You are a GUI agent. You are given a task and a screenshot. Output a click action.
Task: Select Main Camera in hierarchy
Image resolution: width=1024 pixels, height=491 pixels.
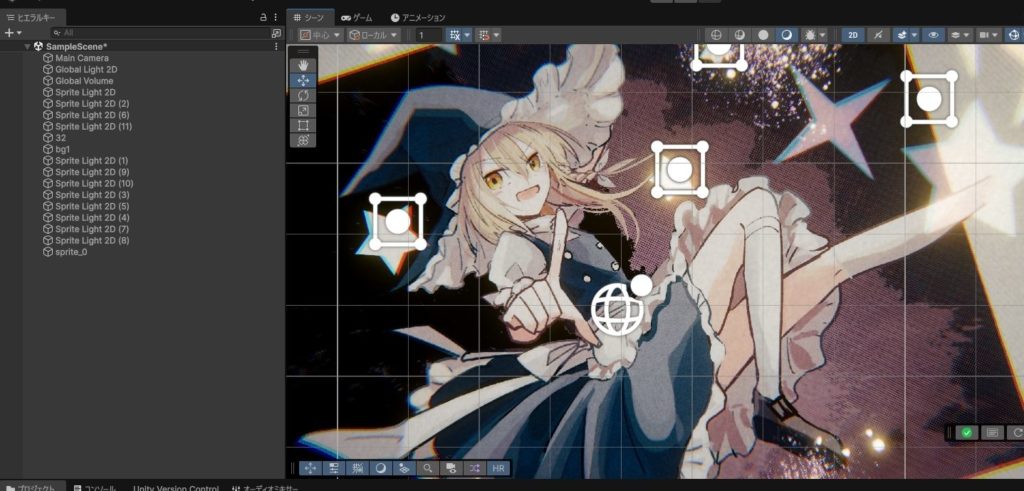click(x=82, y=58)
